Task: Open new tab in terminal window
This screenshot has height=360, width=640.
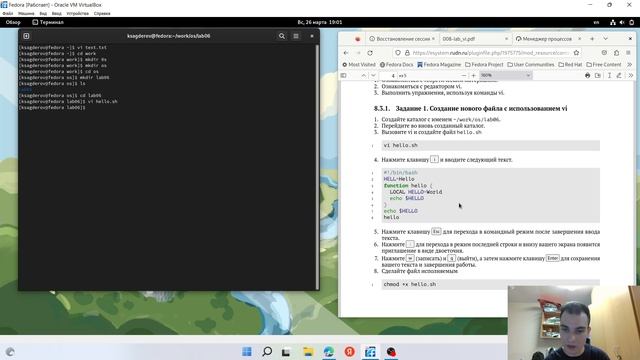Action: [26, 36]
